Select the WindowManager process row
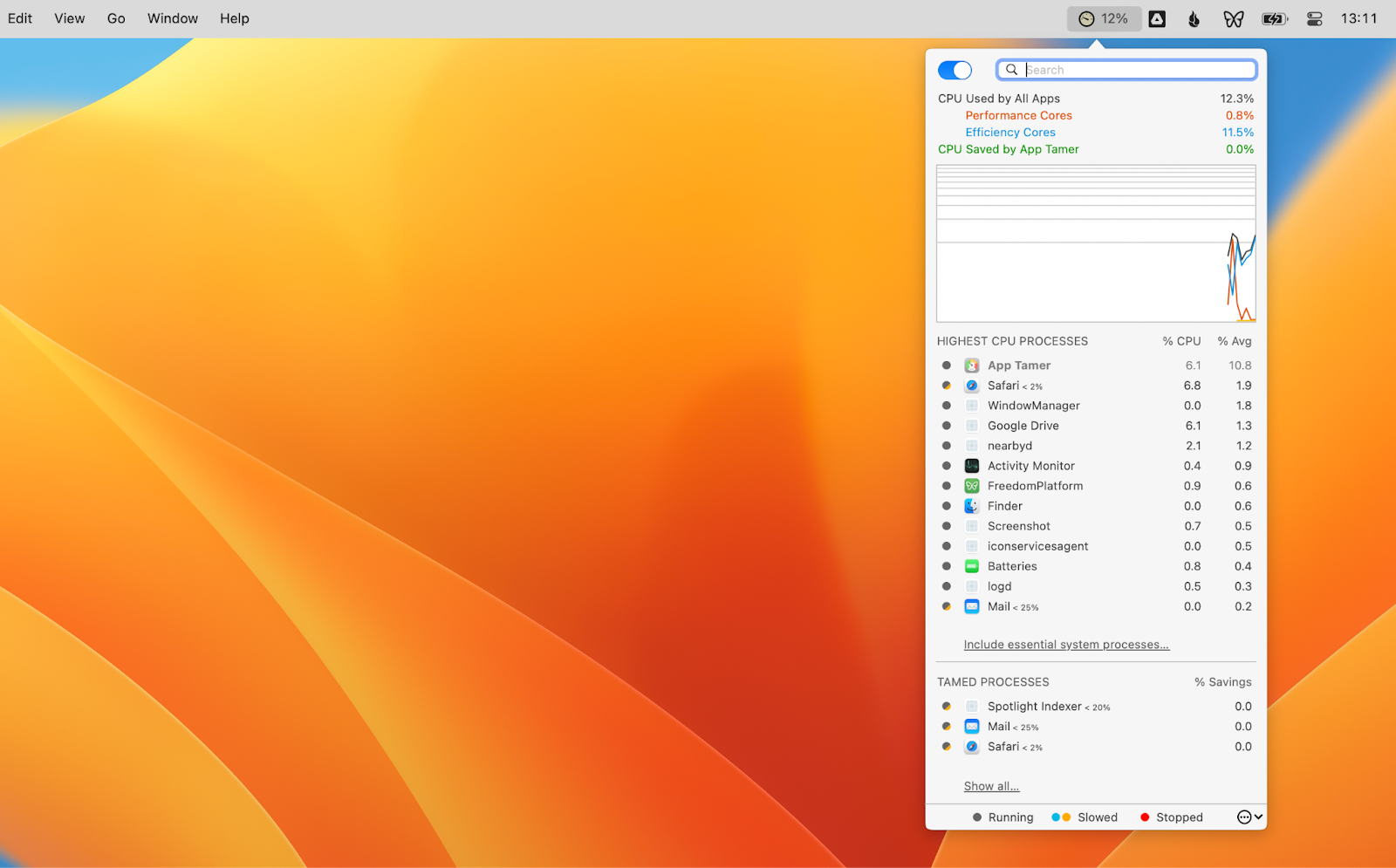Viewport: 1396px width, 868px height. click(1096, 406)
